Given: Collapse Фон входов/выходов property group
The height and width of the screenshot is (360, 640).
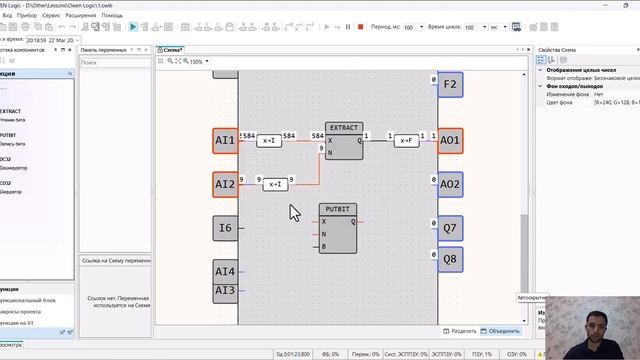Looking at the screenshot, I should click(540, 87).
